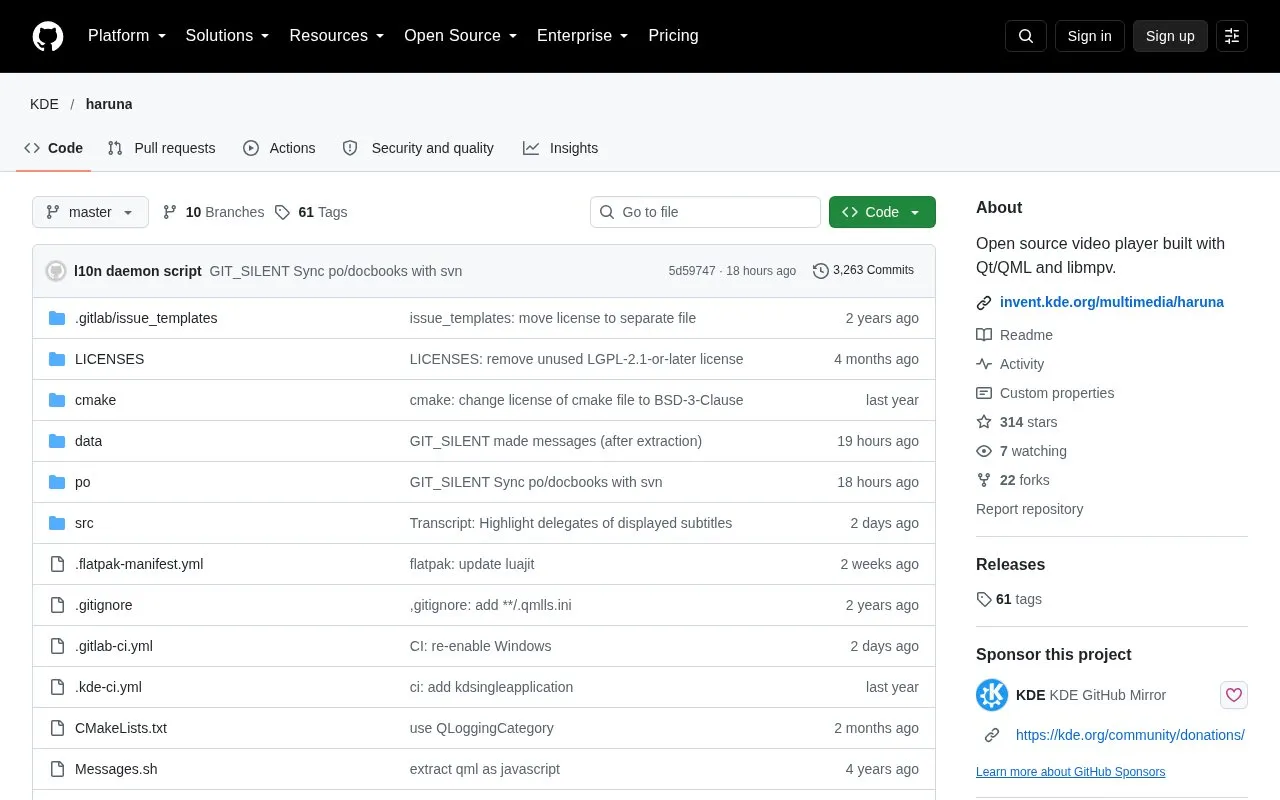
Task: Click the KDE owner breadcrumb
Action: pyautogui.click(x=44, y=104)
